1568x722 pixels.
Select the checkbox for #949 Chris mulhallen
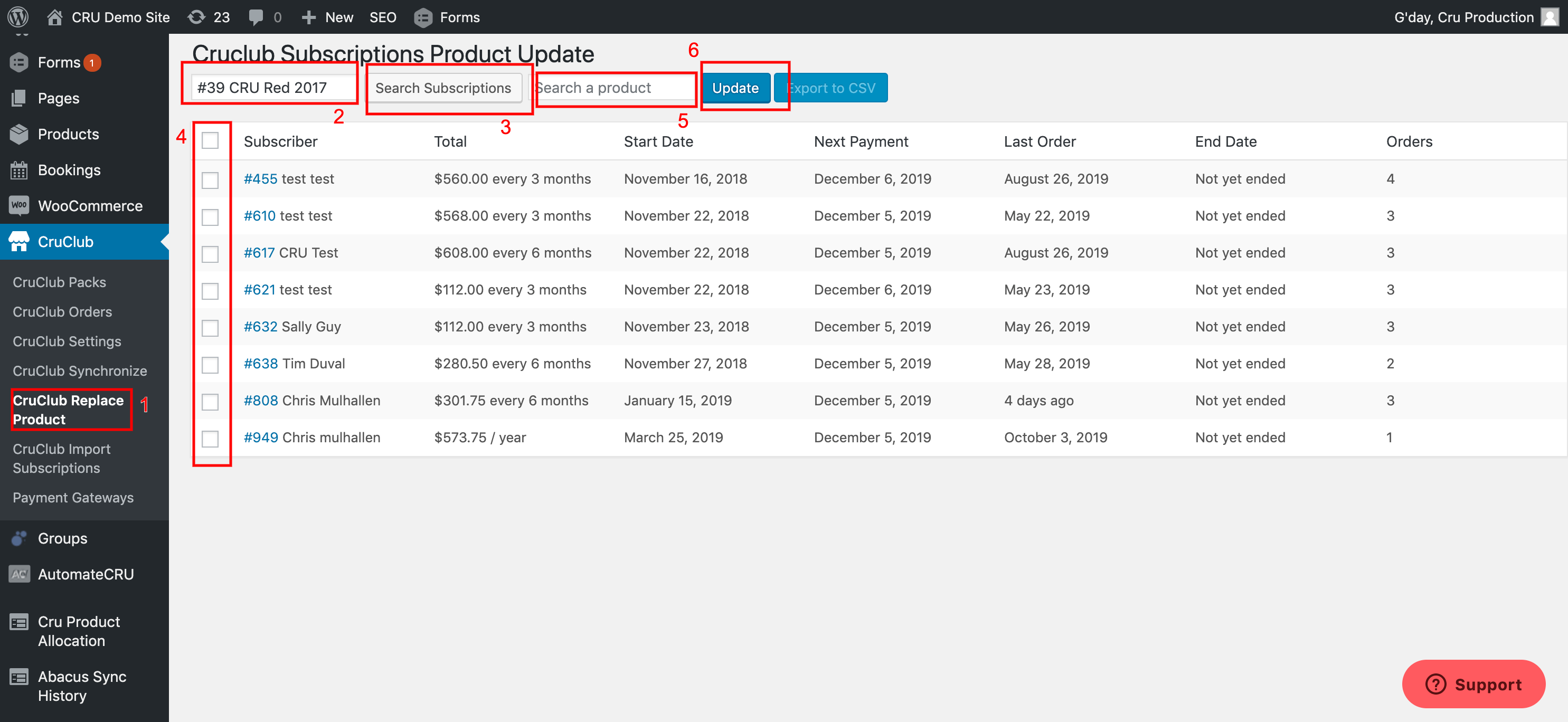(x=210, y=439)
